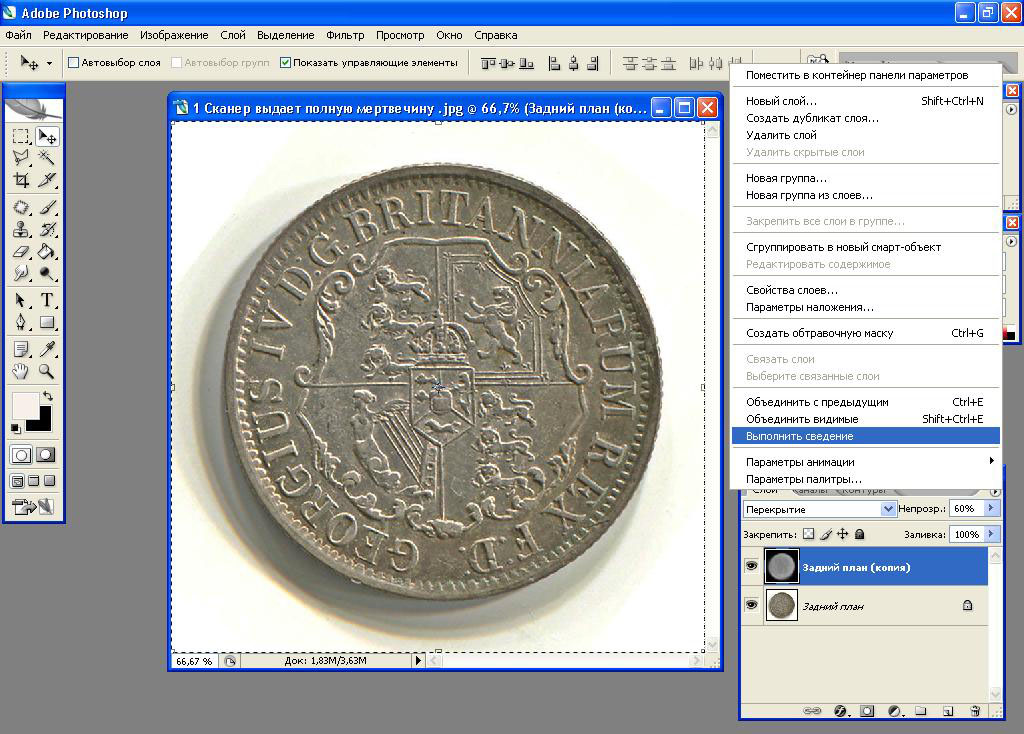
Task: Select the Brush tool
Action: [47, 208]
